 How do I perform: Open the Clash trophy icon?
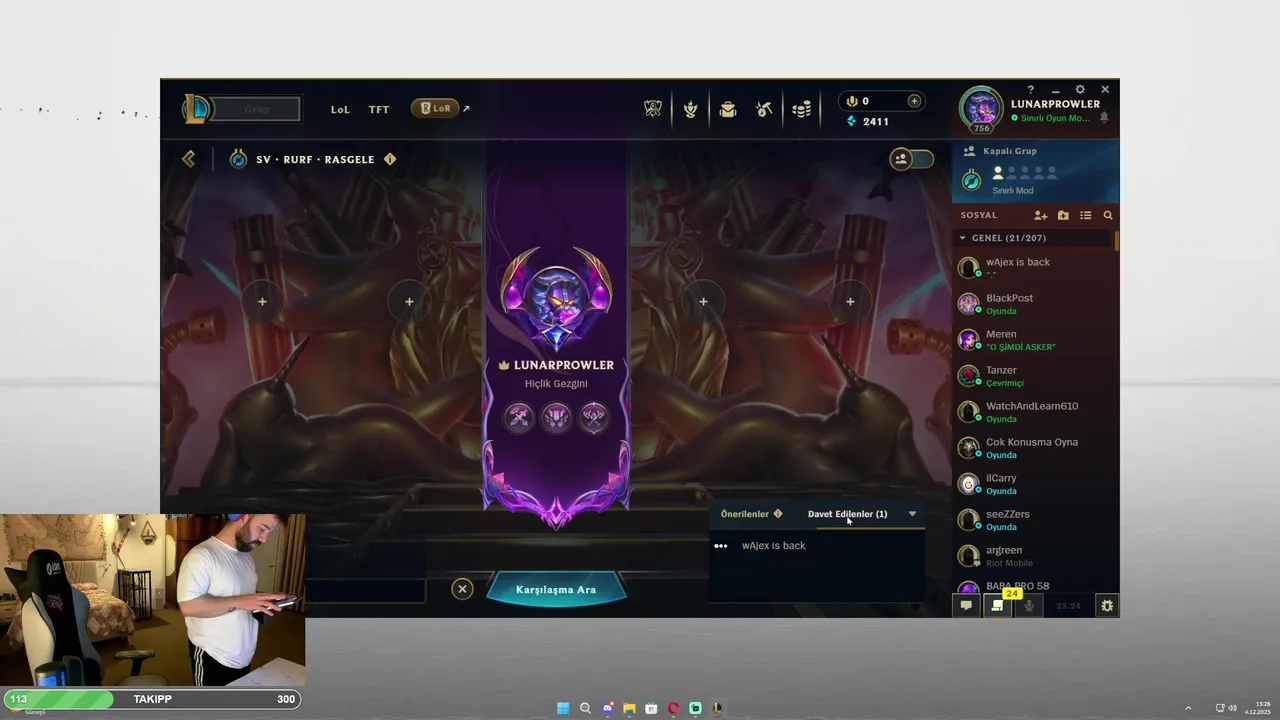click(653, 109)
